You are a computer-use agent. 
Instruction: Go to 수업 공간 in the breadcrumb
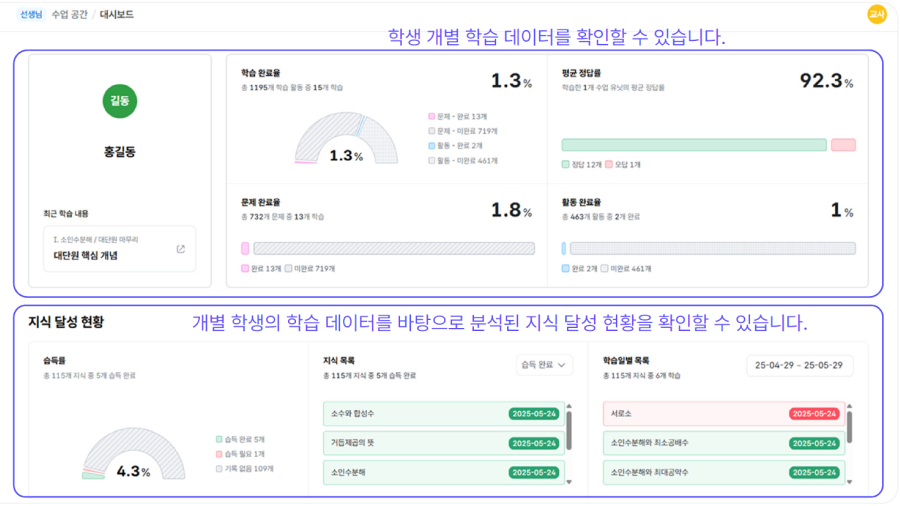(x=68, y=15)
